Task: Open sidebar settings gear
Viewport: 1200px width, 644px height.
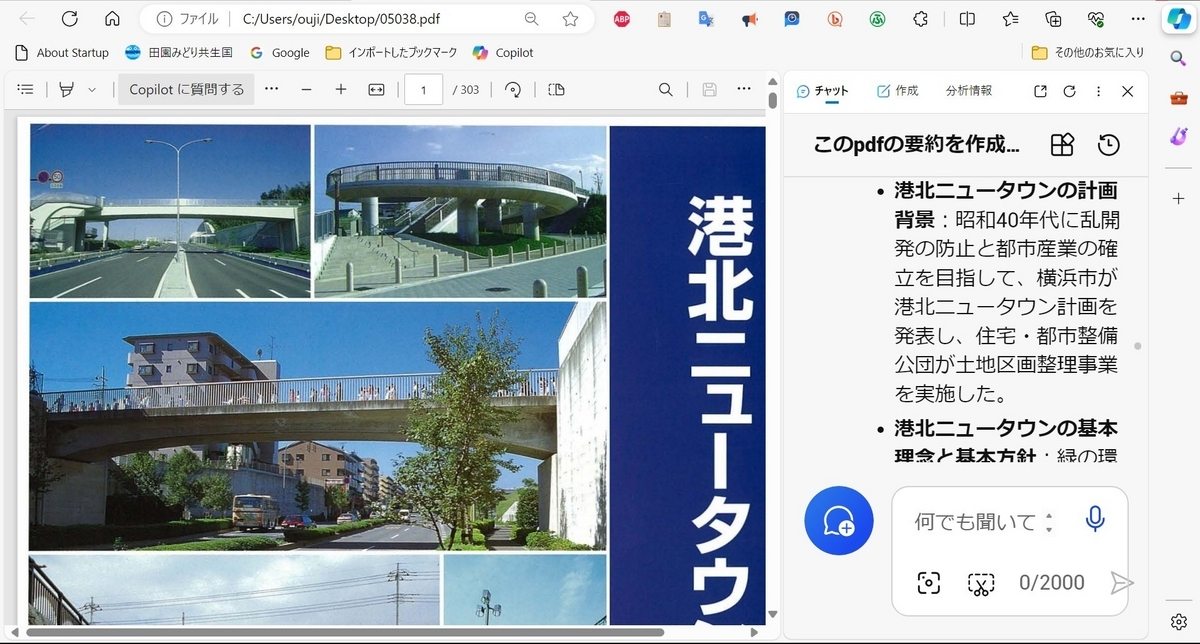Action: 1178,620
